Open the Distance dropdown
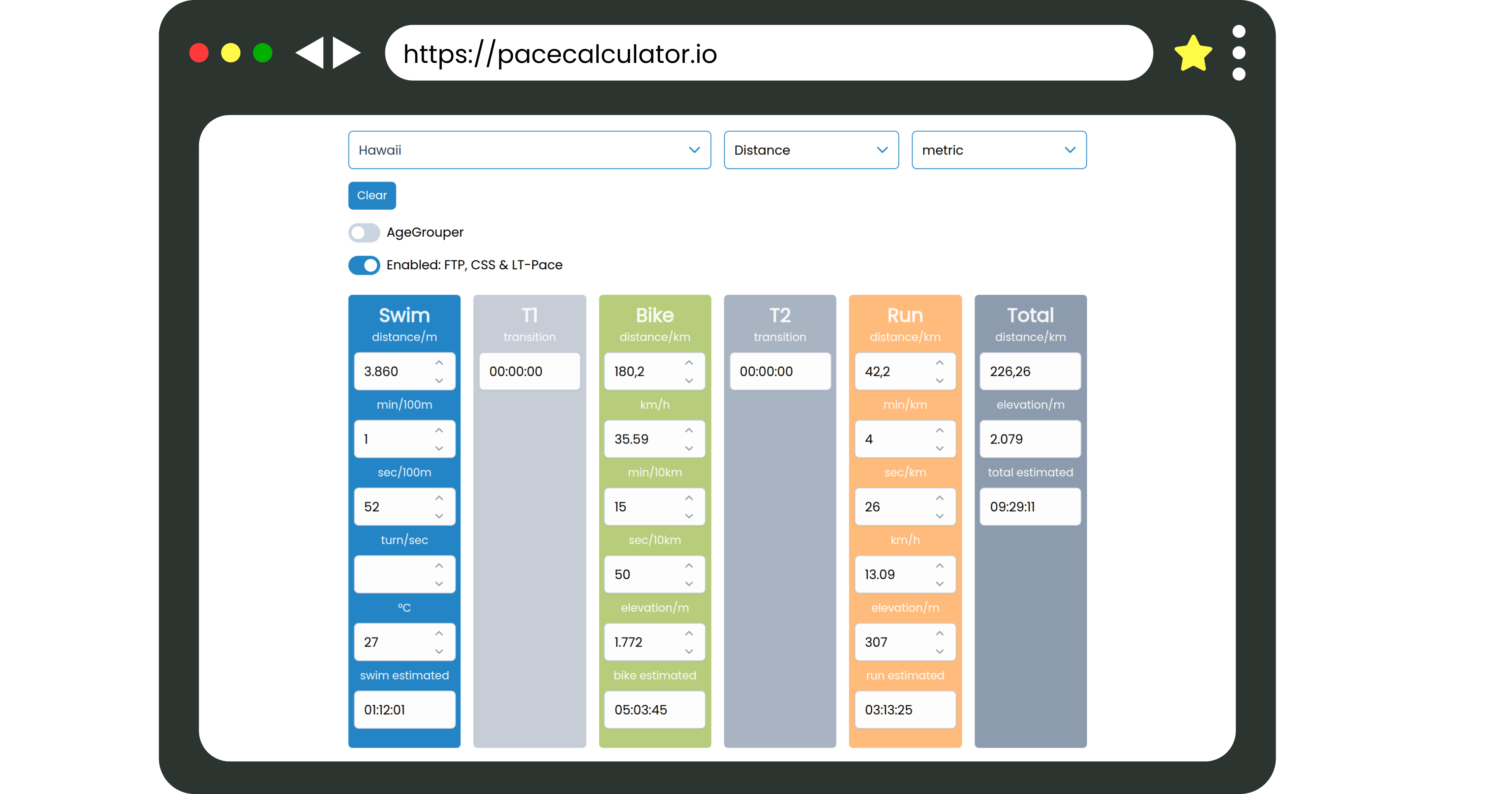The image size is (1512, 794). pos(810,150)
